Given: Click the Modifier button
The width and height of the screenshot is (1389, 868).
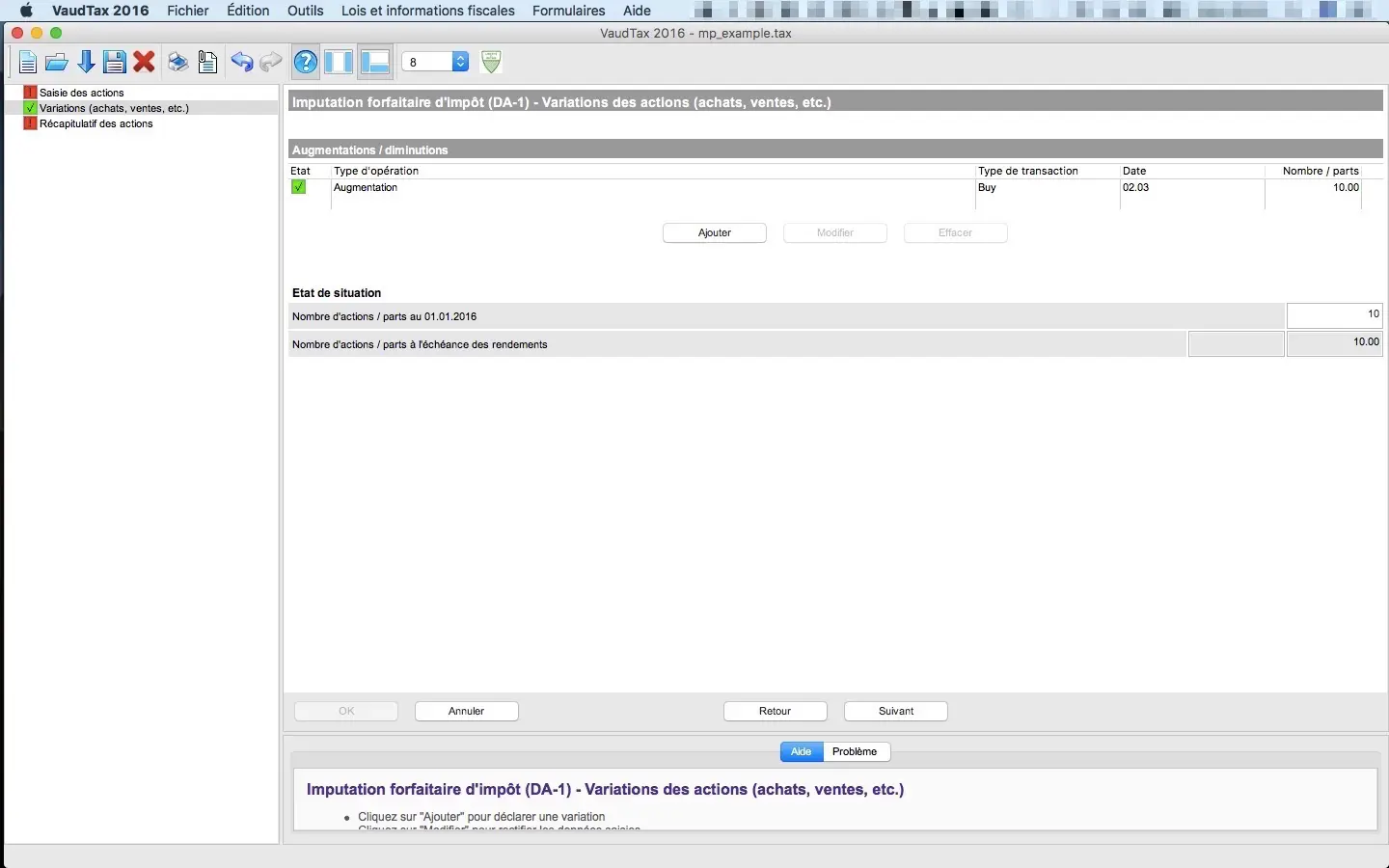Looking at the screenshot, I should tap(835, 232).
